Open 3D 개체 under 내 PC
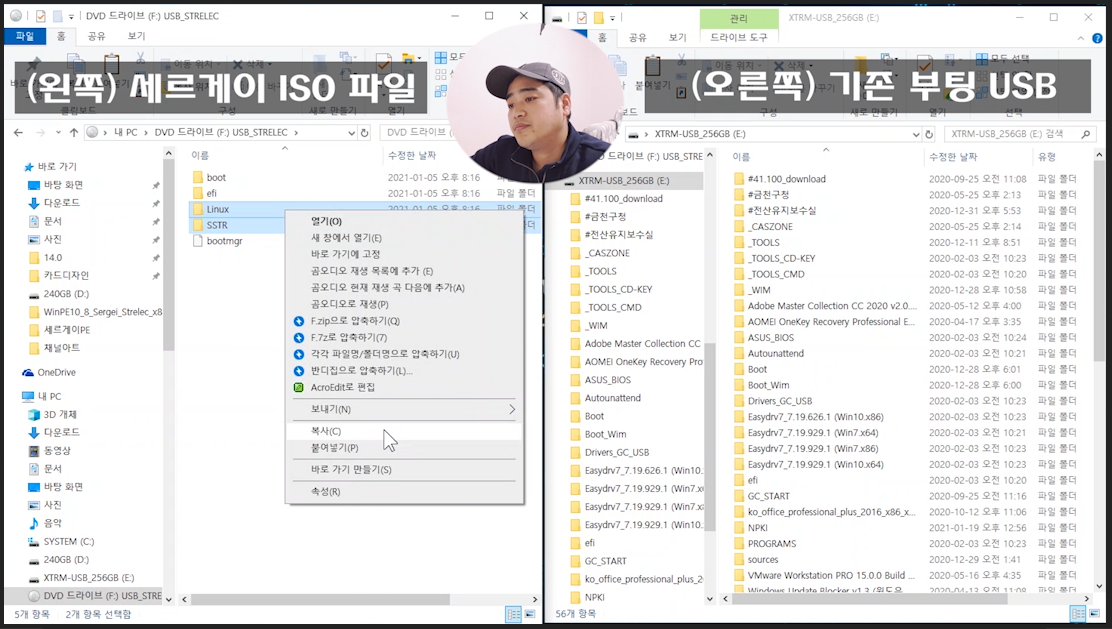Viewport: 1112px width, 629px height. (x=60, y=415)
